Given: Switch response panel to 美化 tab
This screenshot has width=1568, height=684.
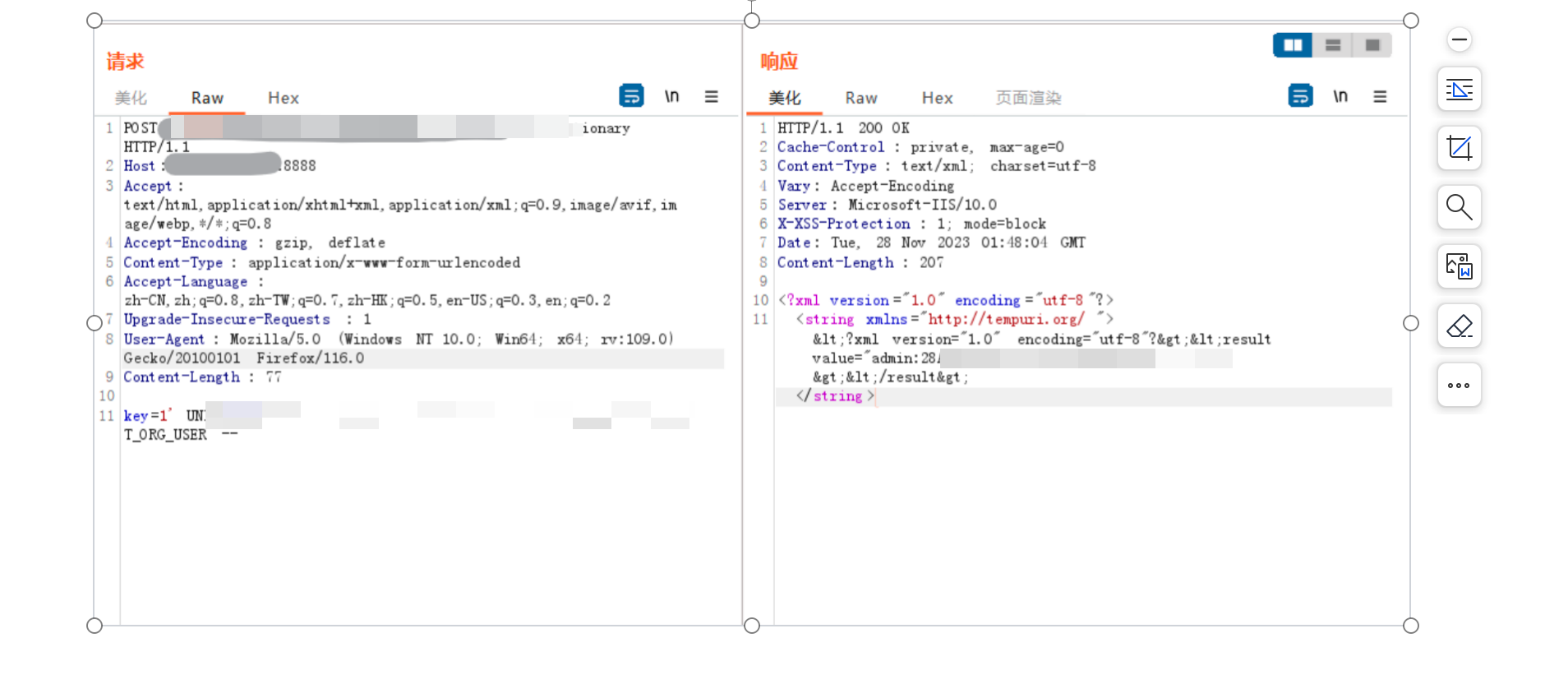Looking at the screenshot, I should pyautogui.click(x=785, y=98).
